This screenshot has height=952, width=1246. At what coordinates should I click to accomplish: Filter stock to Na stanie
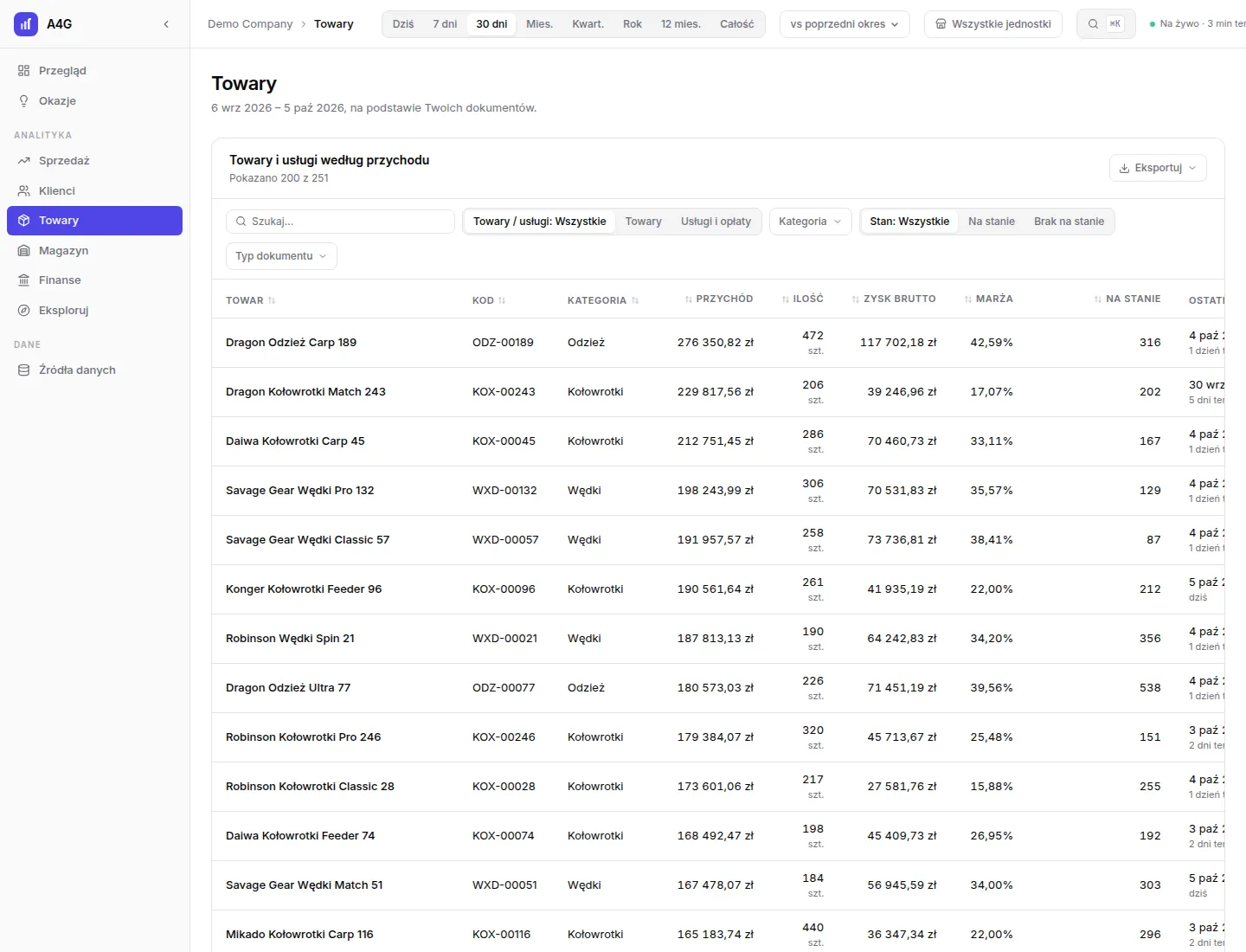992,222
